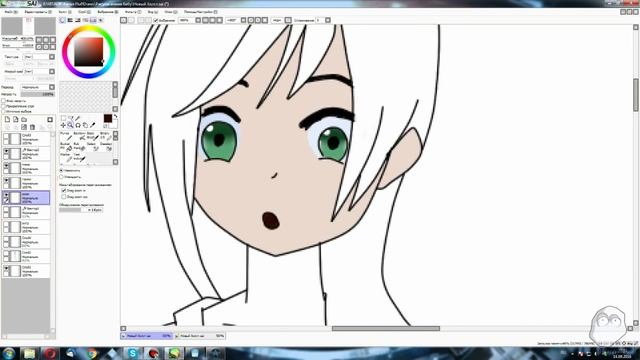Select the eyedropper color picker tool
This screenshot has height=360, width=640.
(x=93, y=125)
